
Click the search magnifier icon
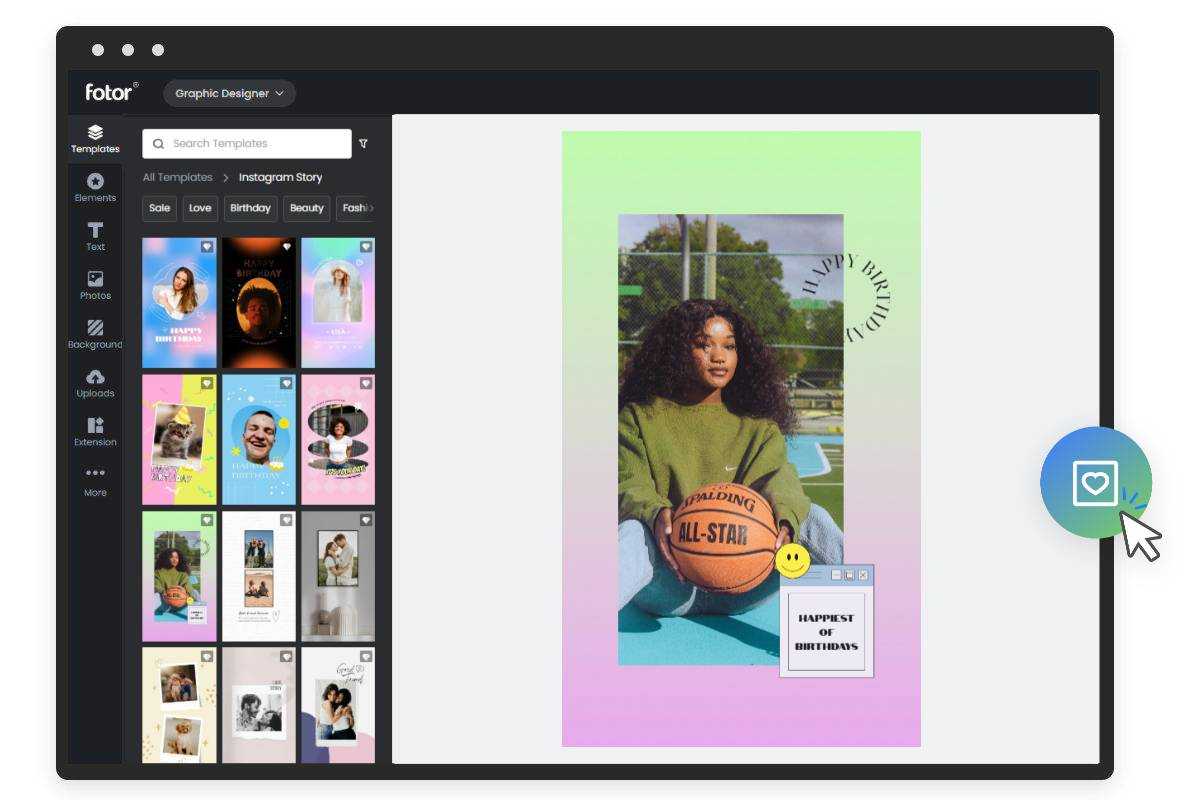159,143
